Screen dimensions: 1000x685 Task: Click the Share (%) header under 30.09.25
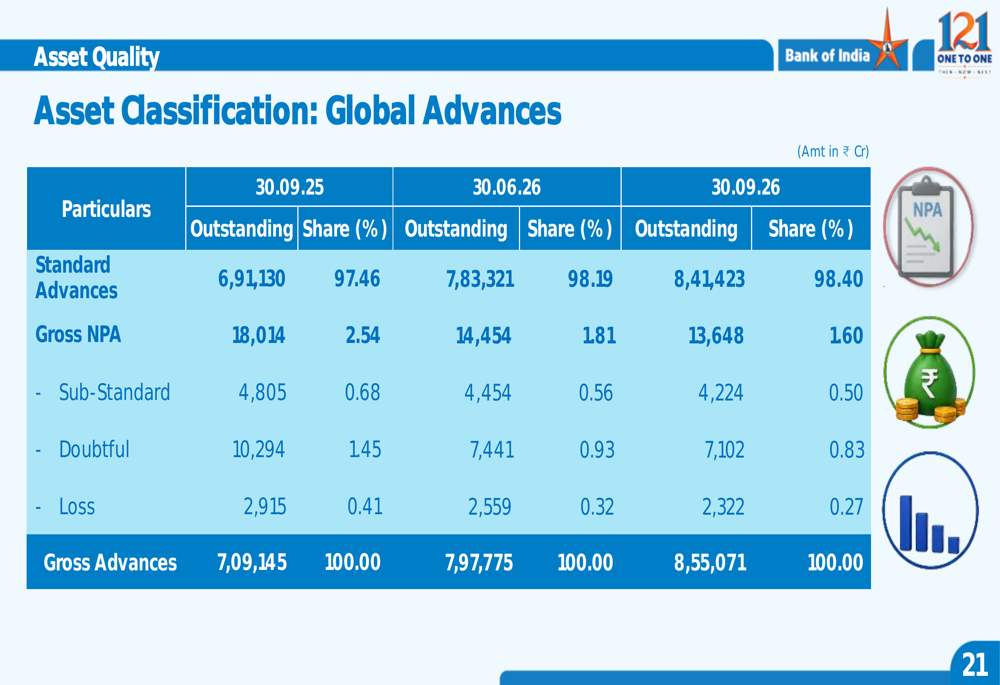coord(344,229)
